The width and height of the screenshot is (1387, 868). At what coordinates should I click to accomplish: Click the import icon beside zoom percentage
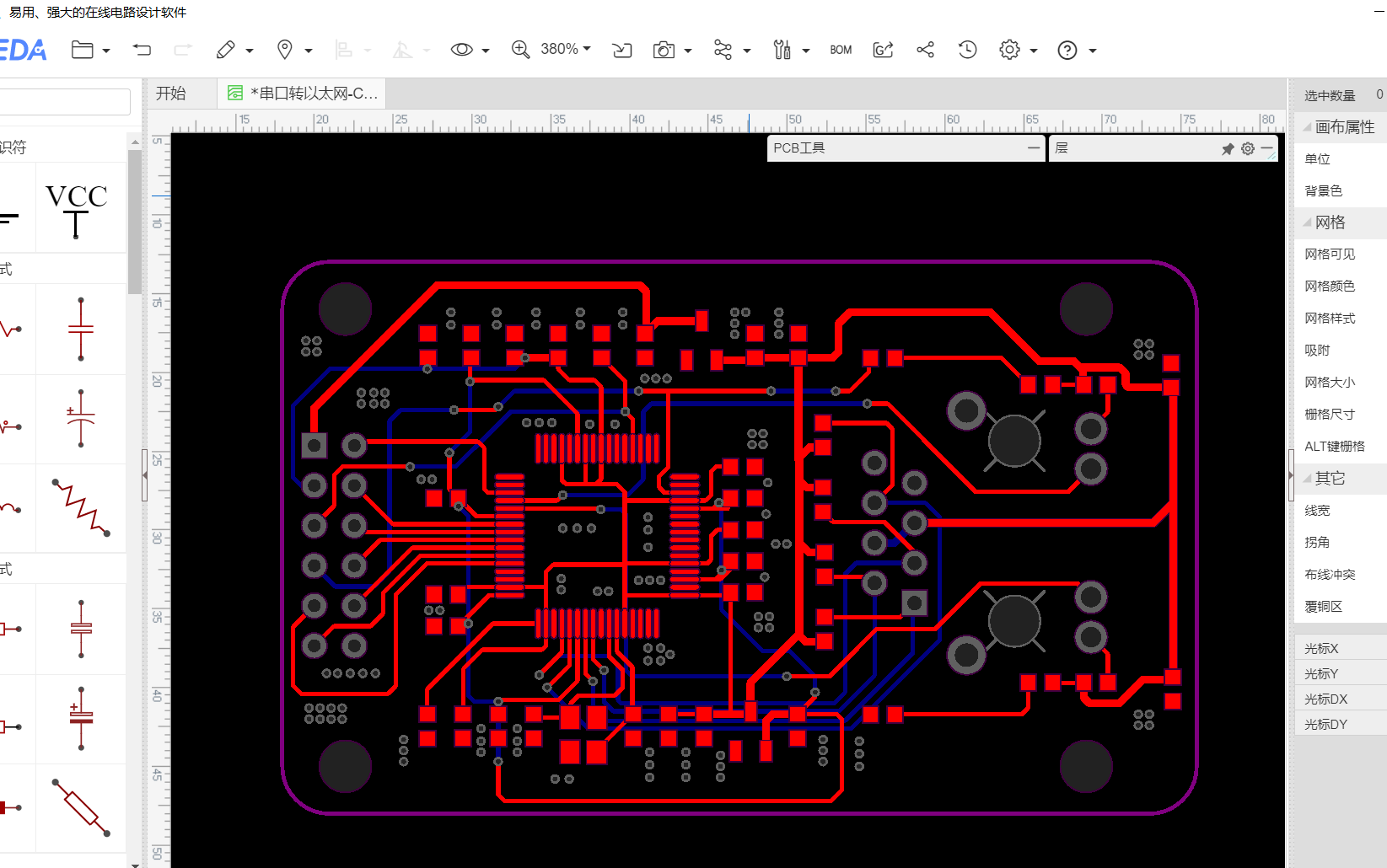click(622, 50)
